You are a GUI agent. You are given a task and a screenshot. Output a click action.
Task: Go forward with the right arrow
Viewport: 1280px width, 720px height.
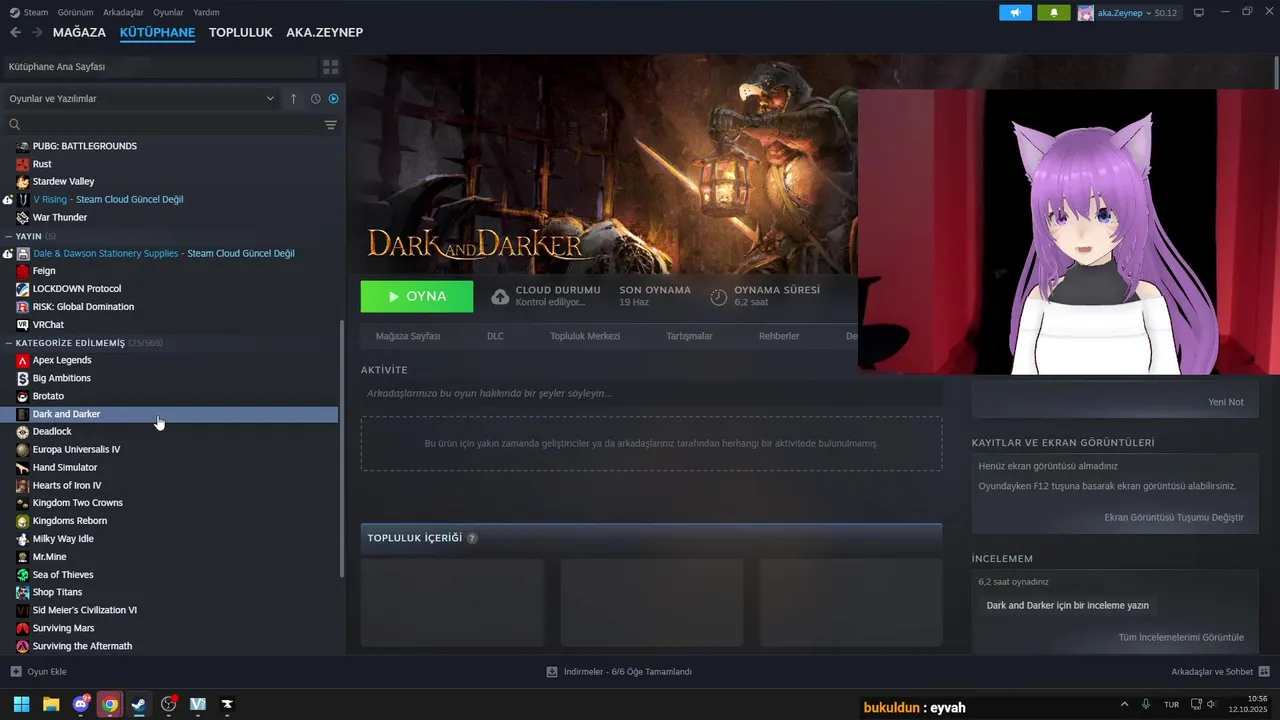(x=37, y=32)
